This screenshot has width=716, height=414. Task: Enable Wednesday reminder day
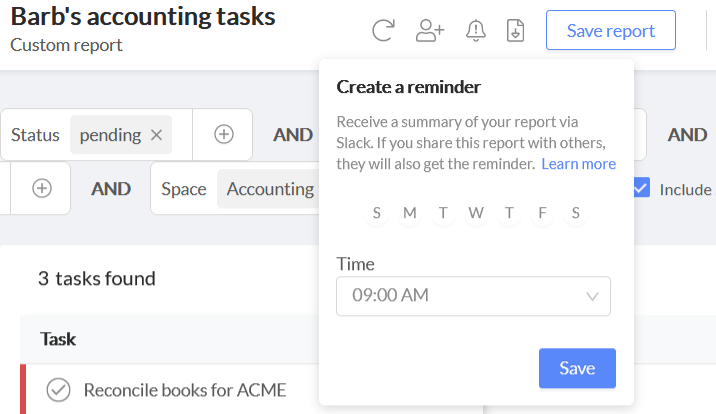coord(476,212)
